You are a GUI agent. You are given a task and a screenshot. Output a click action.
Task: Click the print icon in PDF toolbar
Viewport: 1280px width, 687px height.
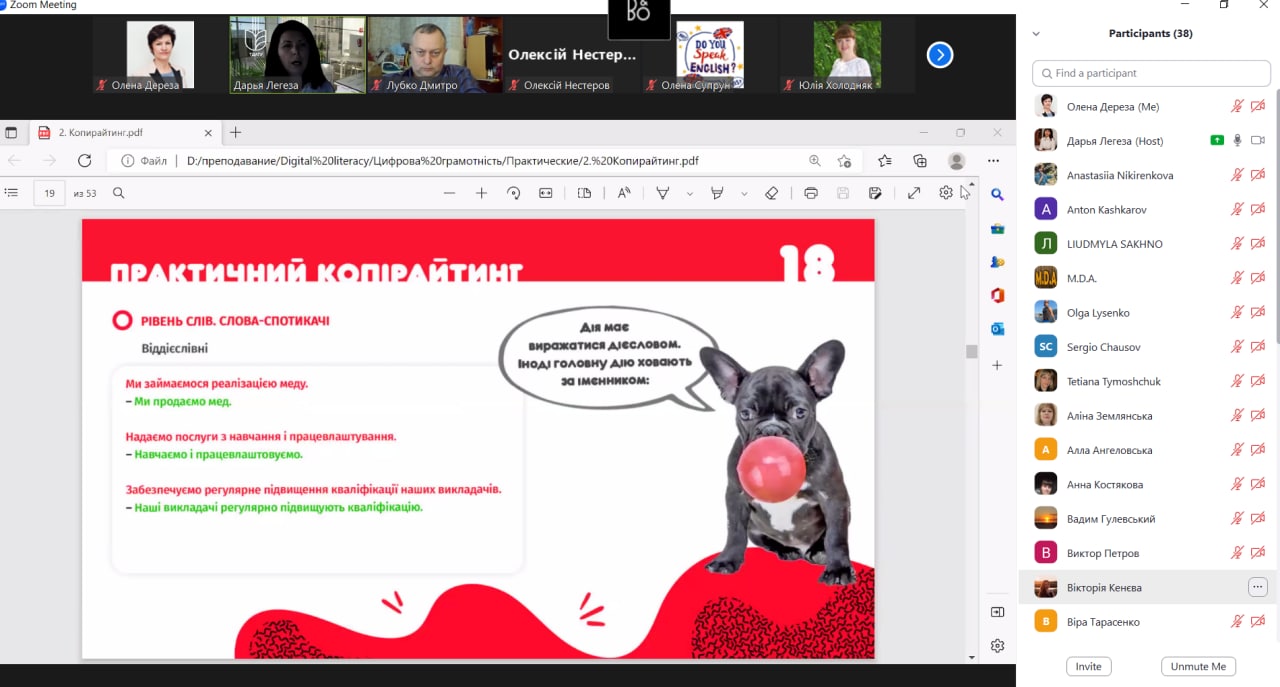(811, 193)
